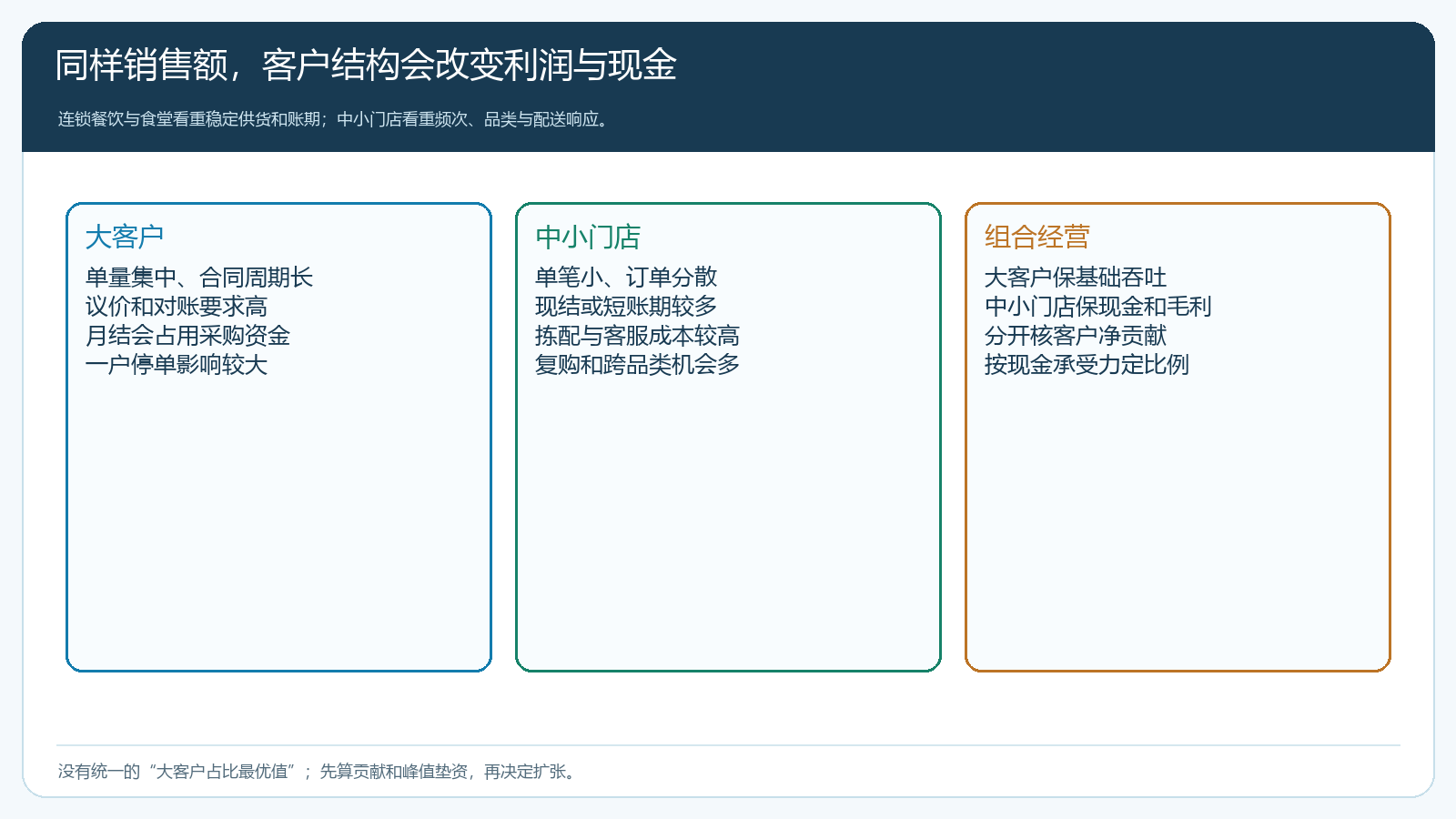The width and height of the screenshot is (1456, 819).
Task: Click the line 分开核客户净贡献
Action: [1076, 336]
